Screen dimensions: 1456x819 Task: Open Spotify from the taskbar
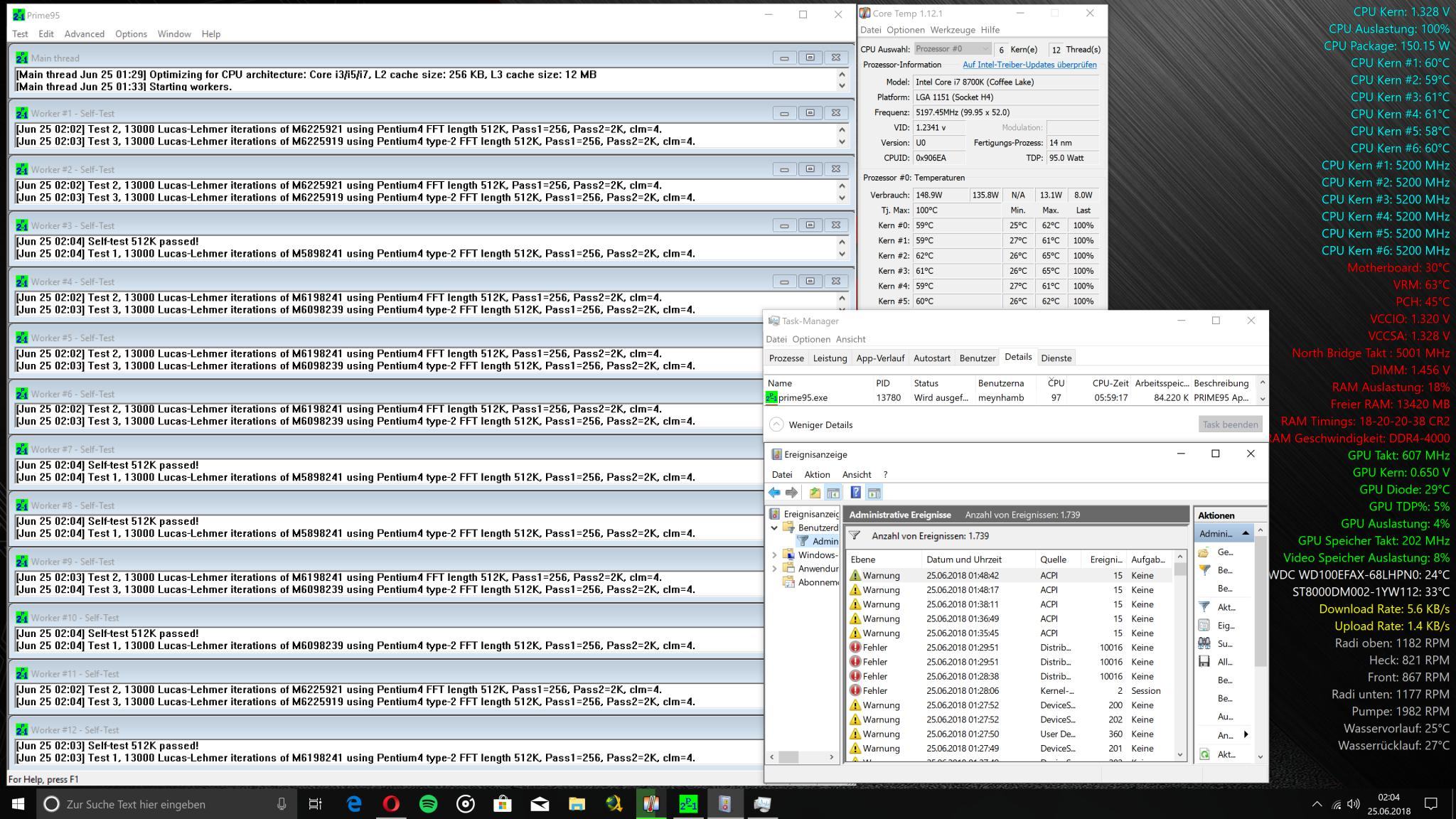[429, 804]
